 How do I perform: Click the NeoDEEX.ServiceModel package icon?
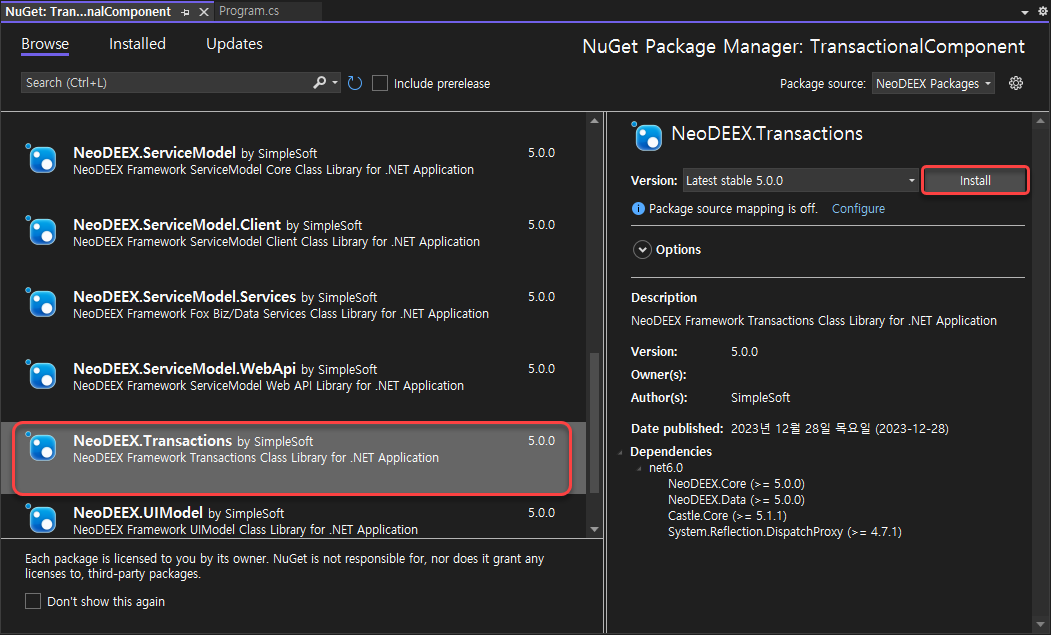pyautogui.click(x=42, y=159)
